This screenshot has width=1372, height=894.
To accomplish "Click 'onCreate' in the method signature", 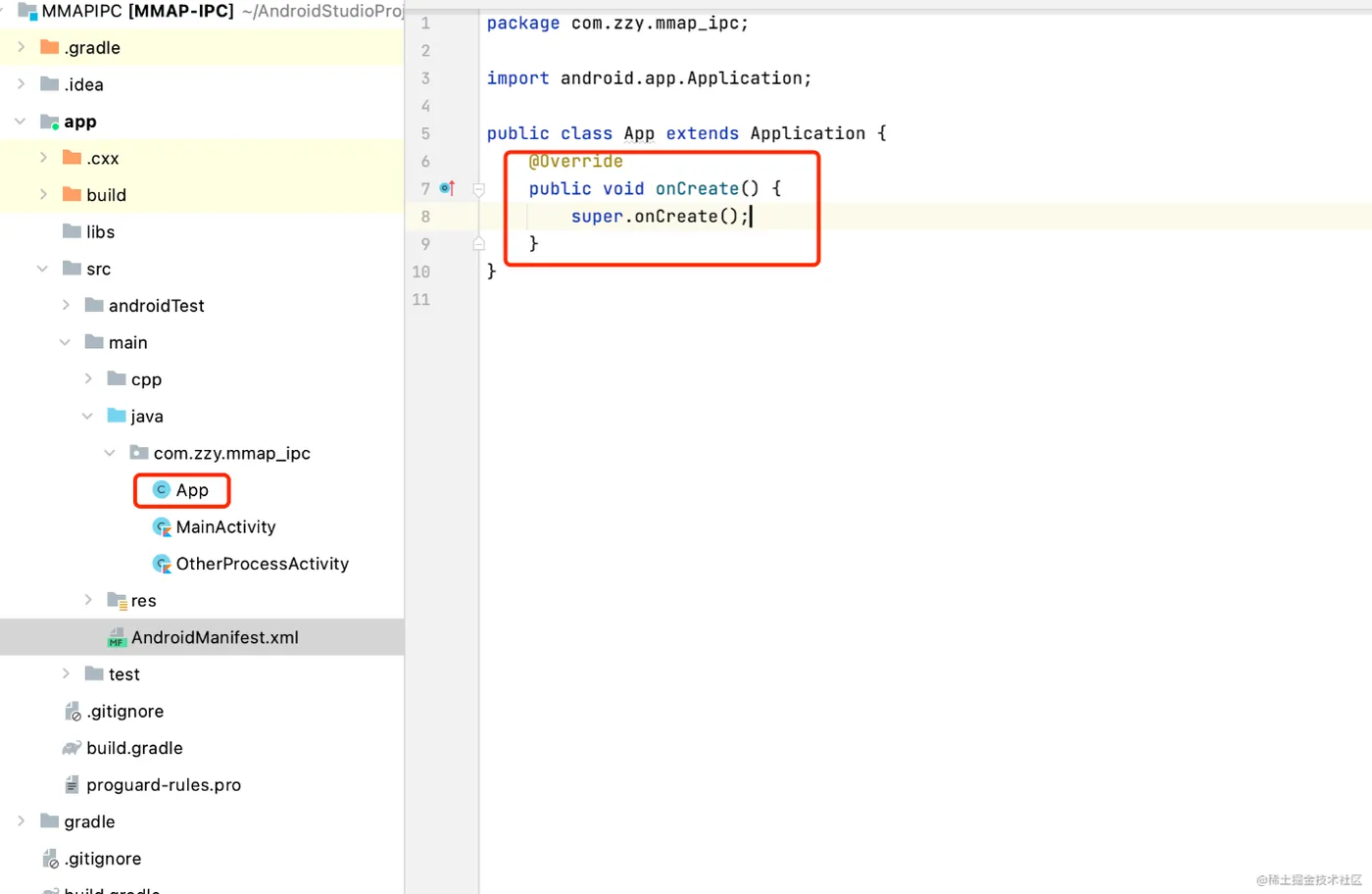I will point(698,188).
